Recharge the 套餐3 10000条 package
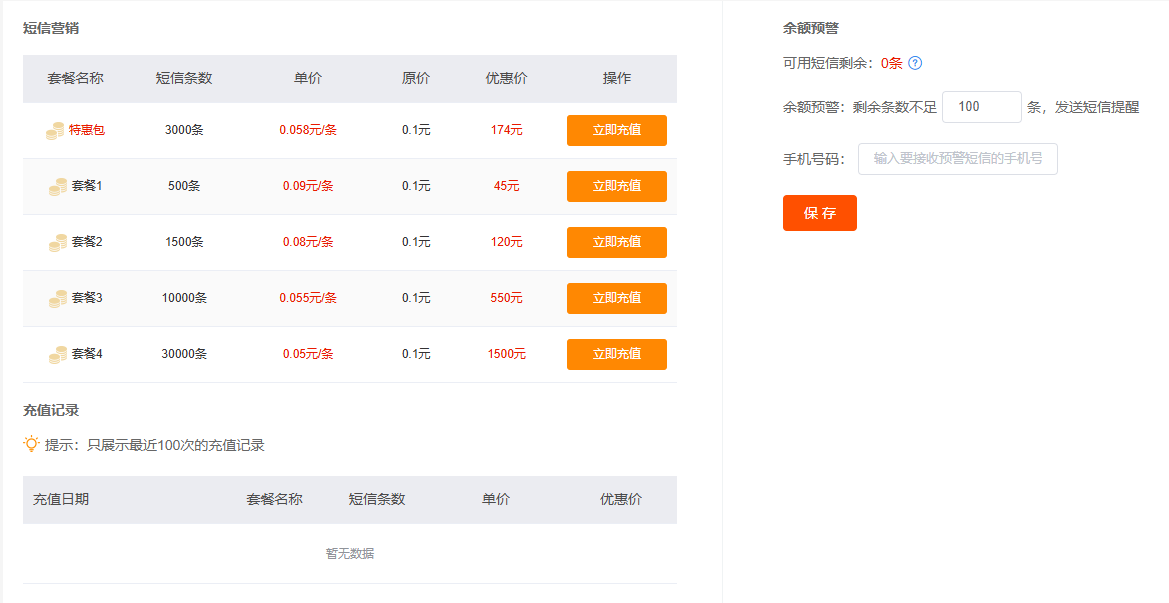This screenshot has width=1169, height=603. click(x=617, y=298)
